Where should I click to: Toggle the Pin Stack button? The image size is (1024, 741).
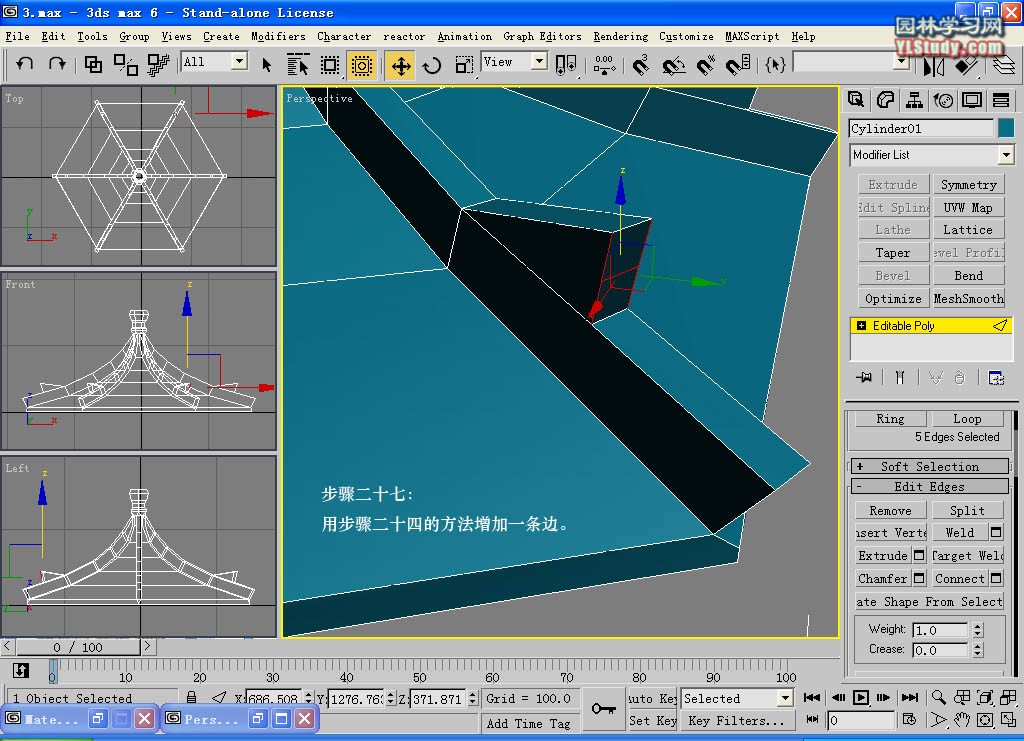[864, 377]
